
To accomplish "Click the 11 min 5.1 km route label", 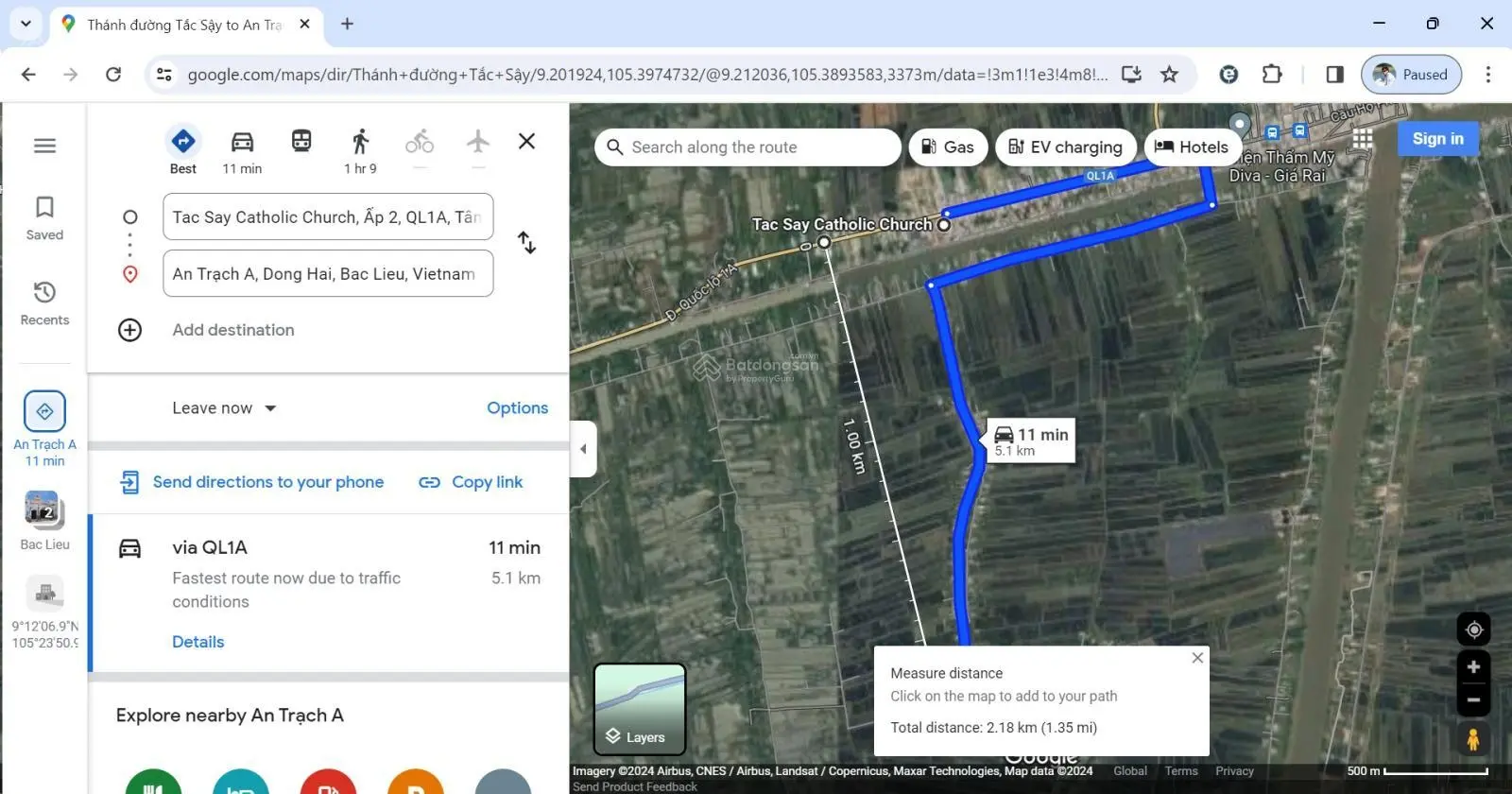I will 1031,440.
